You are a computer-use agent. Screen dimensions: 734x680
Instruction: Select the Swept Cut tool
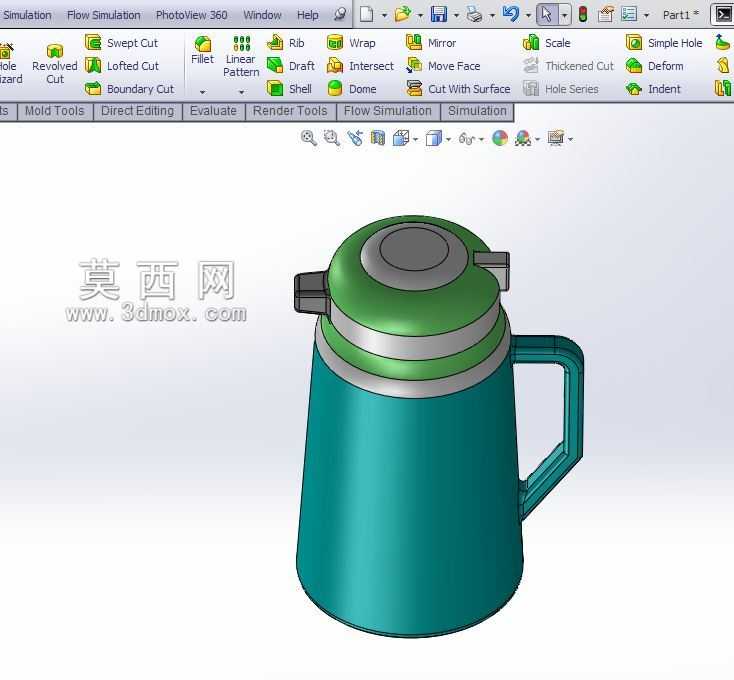click(122, 43)
